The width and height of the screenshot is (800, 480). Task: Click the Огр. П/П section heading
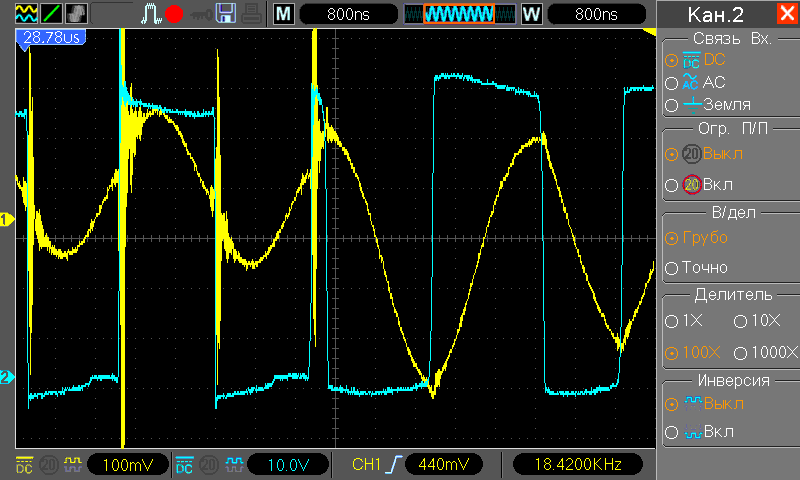tap(733, 129)
